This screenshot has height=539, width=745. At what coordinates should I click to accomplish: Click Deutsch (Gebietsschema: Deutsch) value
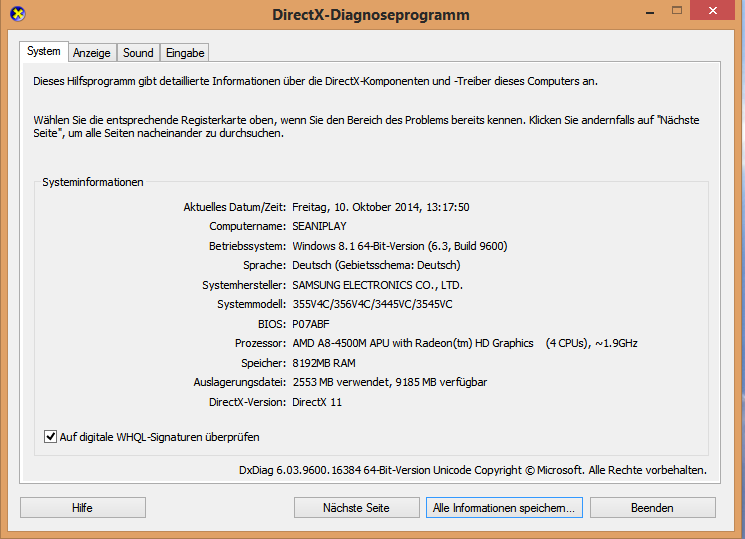pyautogui.click(x=376, y=265)
